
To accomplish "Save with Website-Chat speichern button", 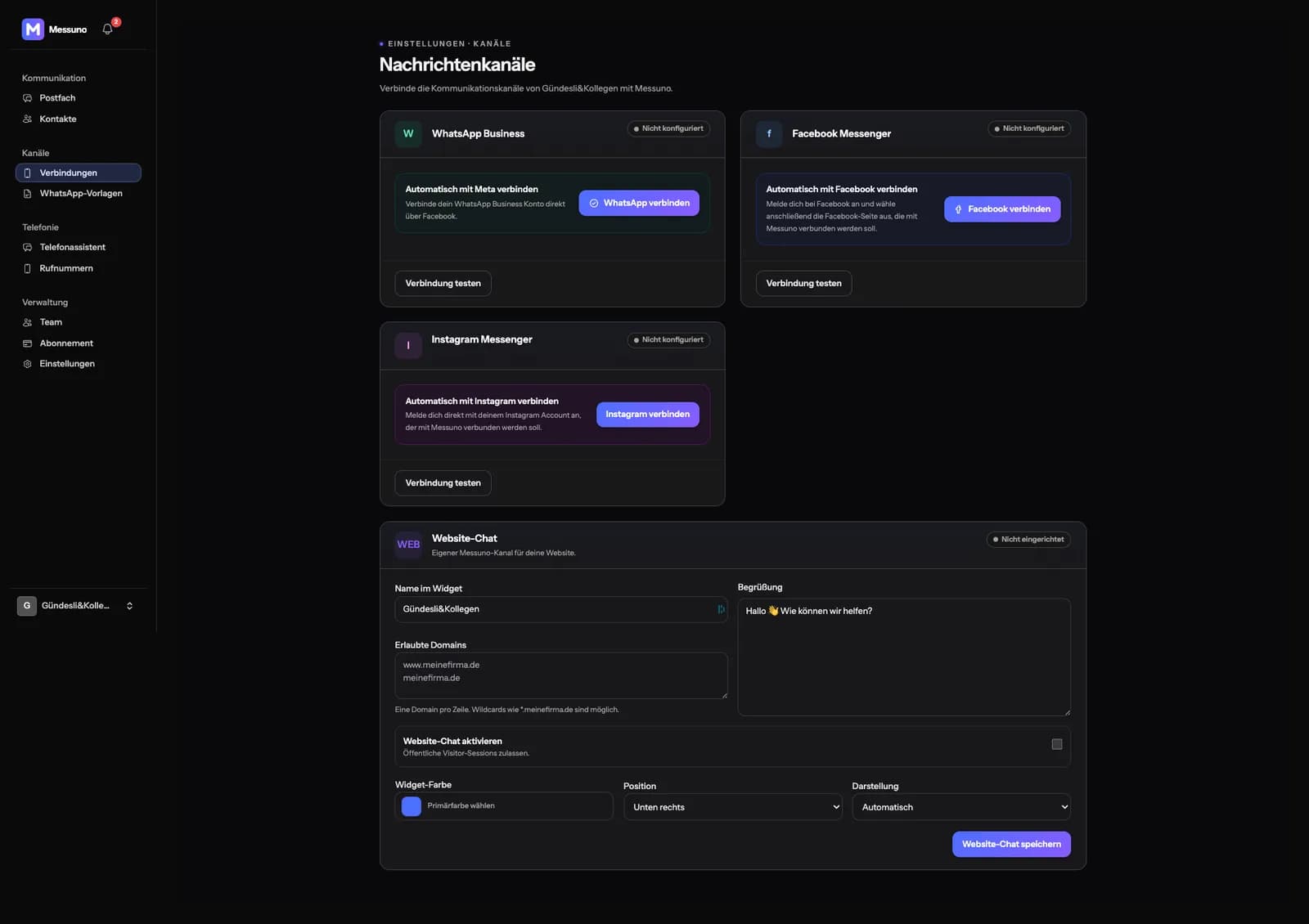I will point(1011,844).
